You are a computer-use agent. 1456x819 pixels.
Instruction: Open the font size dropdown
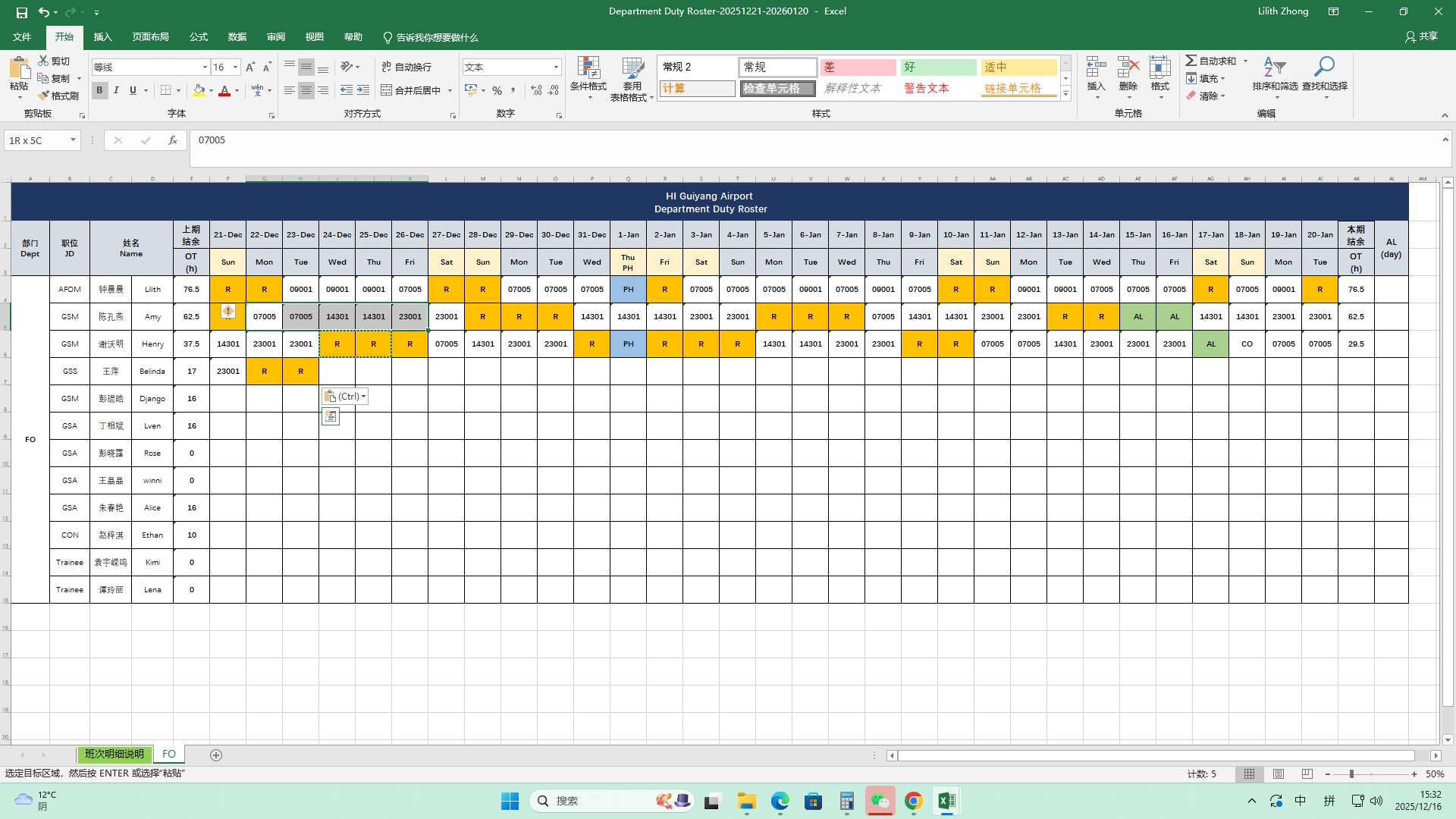tap(235, 67)
